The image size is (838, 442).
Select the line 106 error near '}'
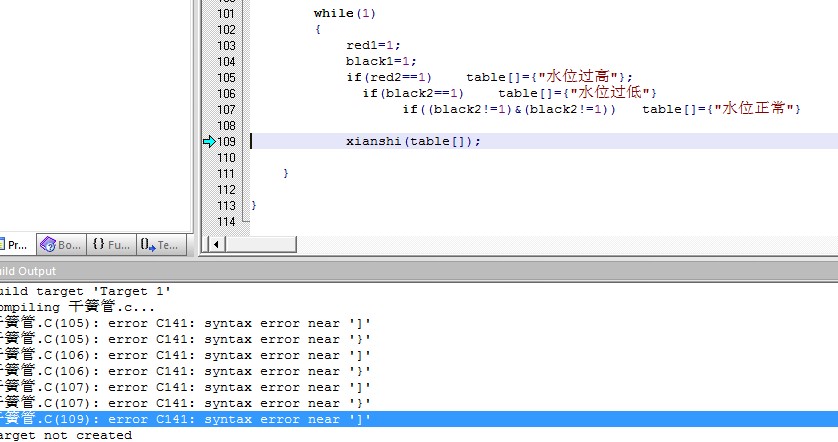coord(184,371)
